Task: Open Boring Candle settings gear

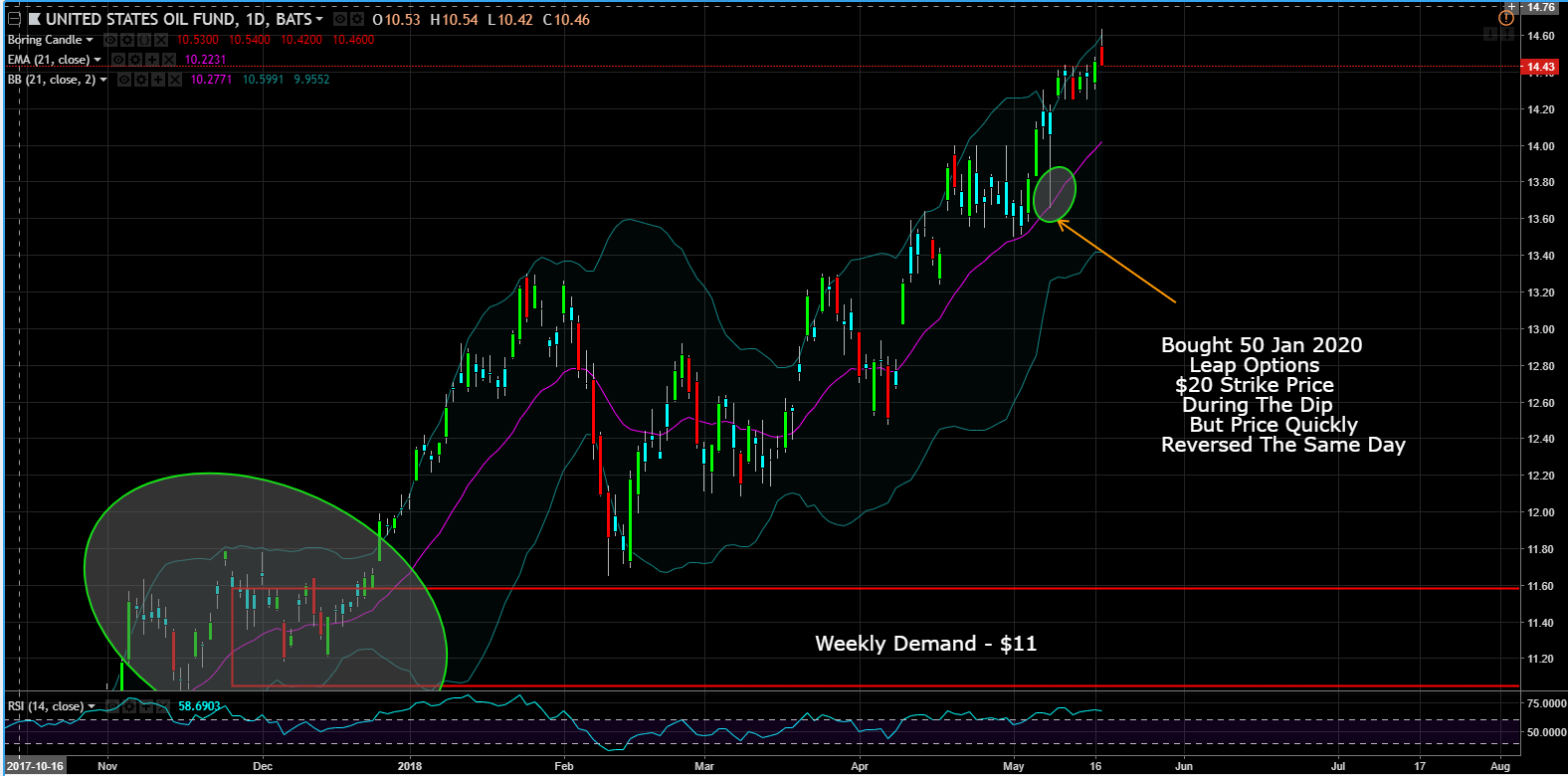Action: tap(127, 40)
